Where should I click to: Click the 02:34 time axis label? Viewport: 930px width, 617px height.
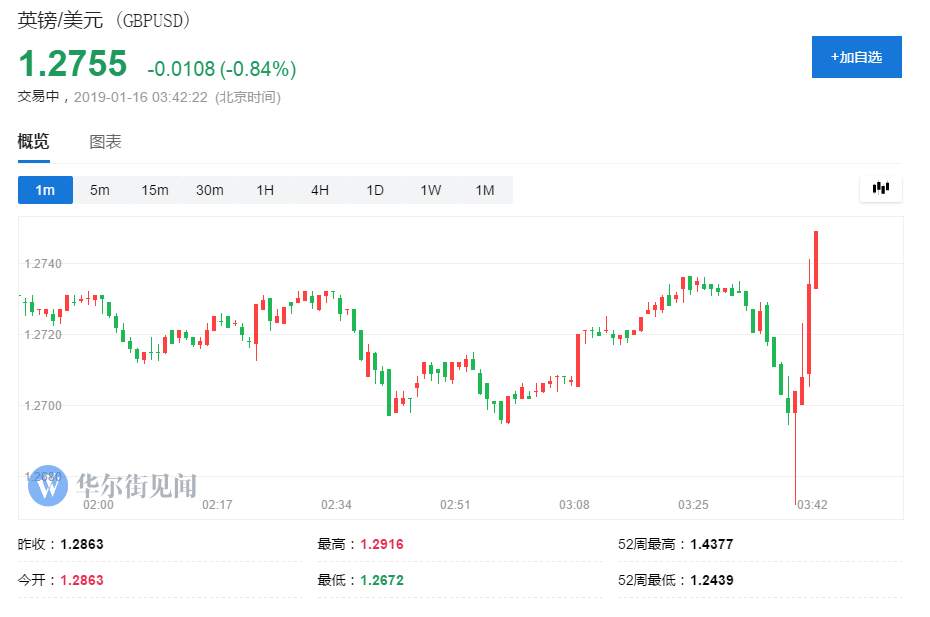coord(336,505)
